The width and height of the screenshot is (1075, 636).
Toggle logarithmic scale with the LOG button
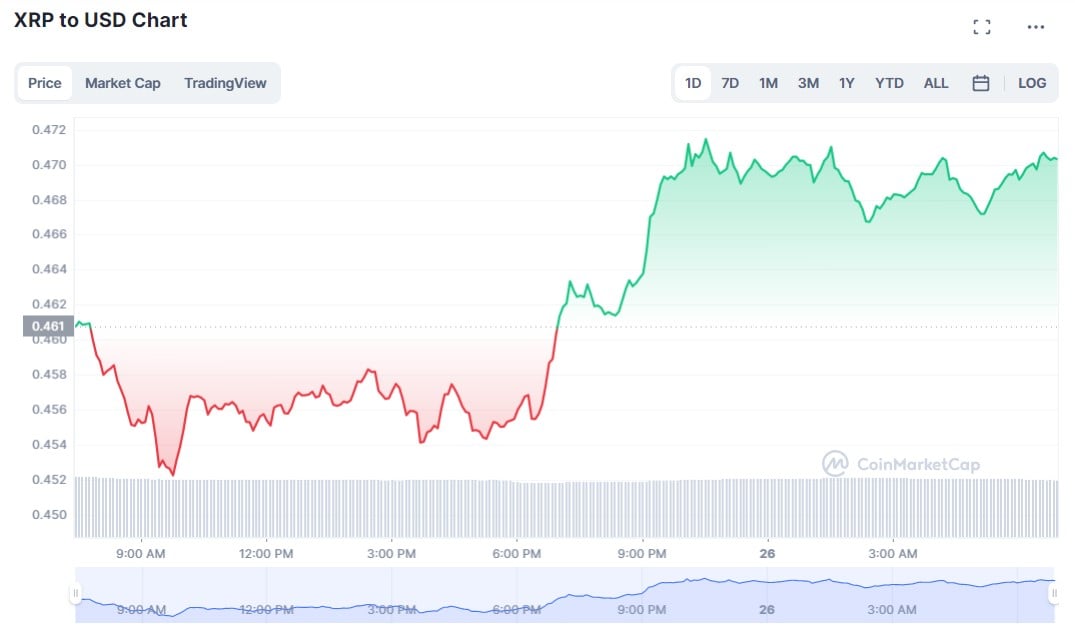1031,83
